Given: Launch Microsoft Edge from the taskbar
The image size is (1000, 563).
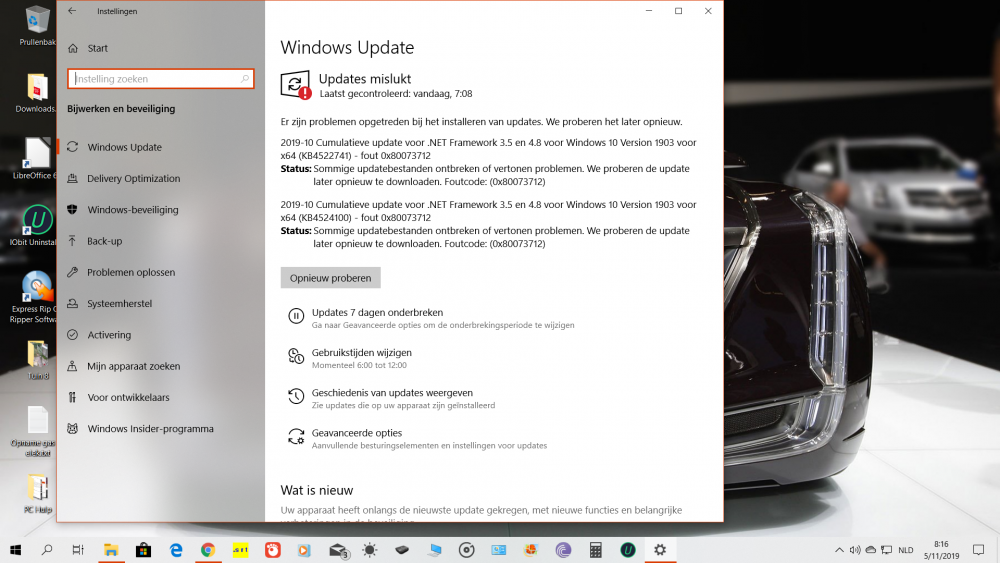Looking at the screenshot, I should click(x=176, y=550).
